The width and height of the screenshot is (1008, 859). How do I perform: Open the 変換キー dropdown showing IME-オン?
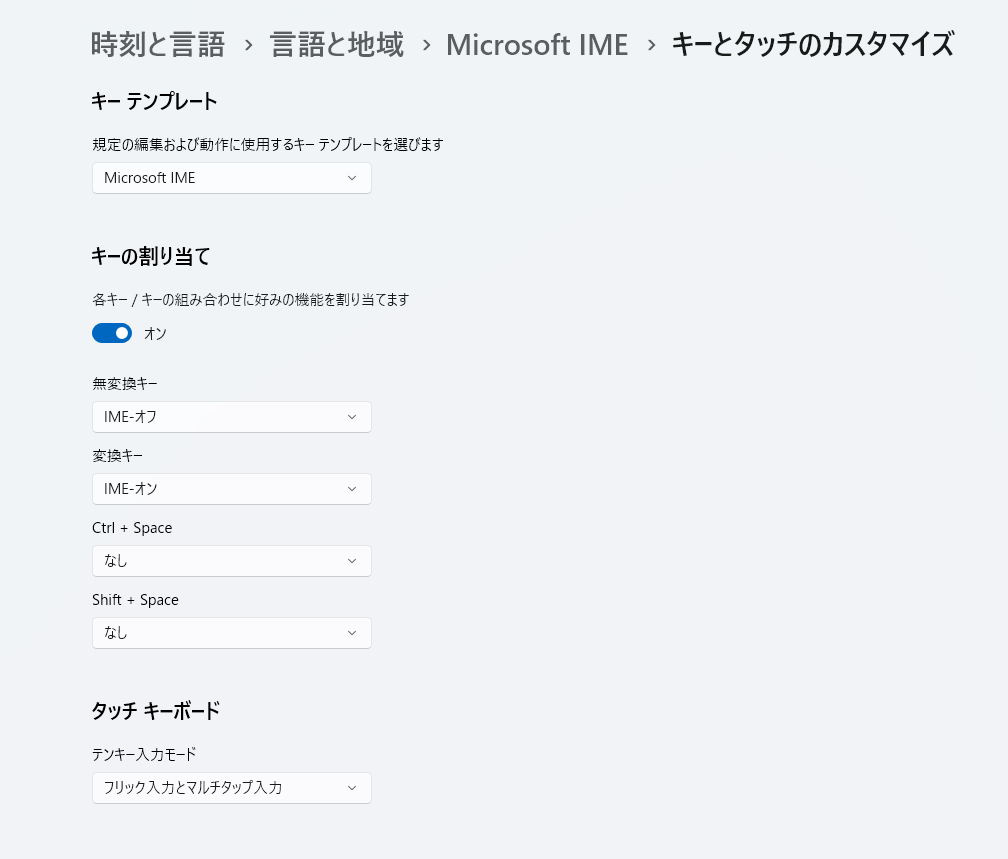tap(231, 489)
